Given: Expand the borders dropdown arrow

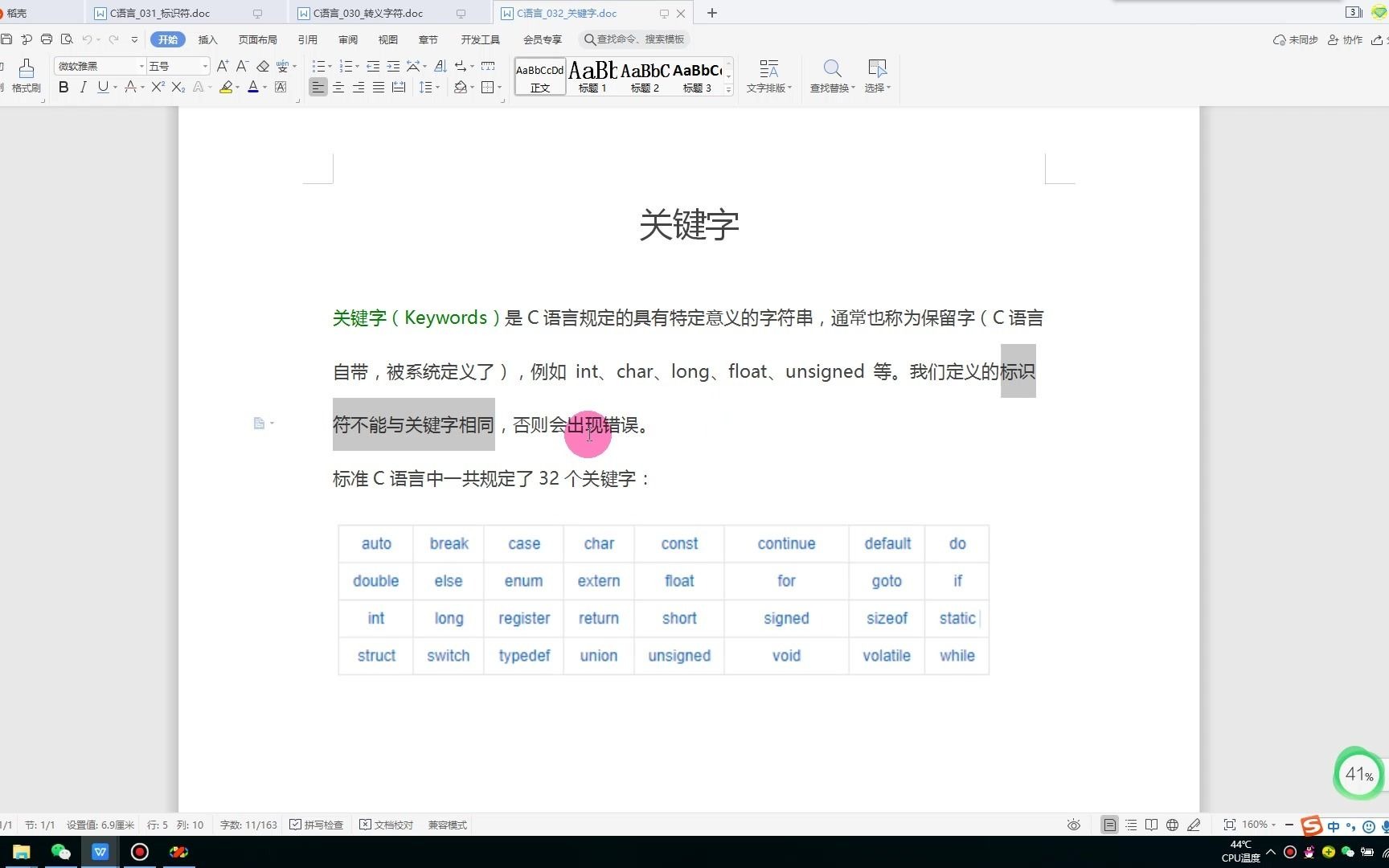Looking at the screenshot, I should tap(499, 88).
